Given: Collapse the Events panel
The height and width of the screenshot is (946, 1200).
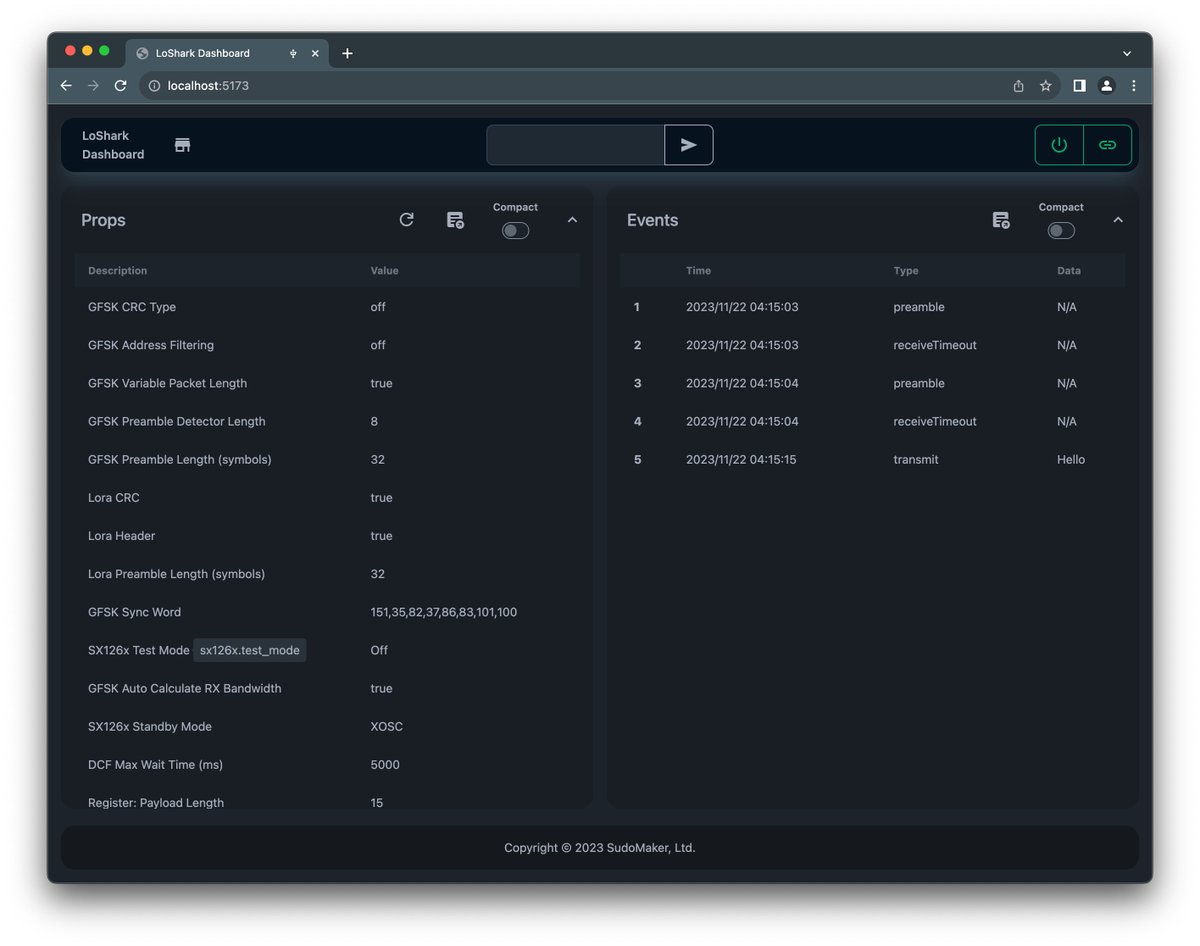Looking at the screenshot, I should coord(1118,220).
